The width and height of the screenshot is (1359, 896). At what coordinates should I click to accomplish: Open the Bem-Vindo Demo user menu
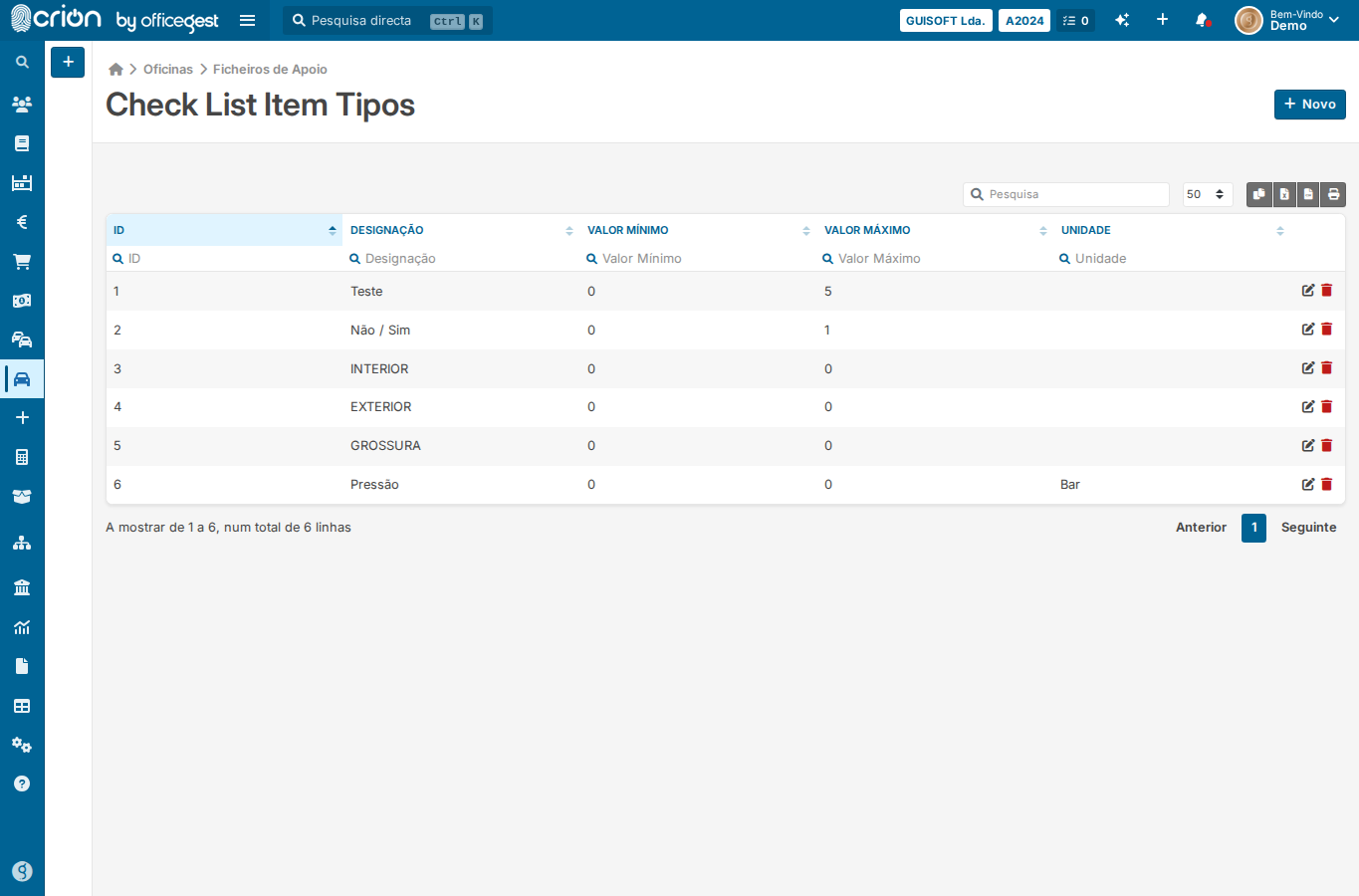(1287, 20)
